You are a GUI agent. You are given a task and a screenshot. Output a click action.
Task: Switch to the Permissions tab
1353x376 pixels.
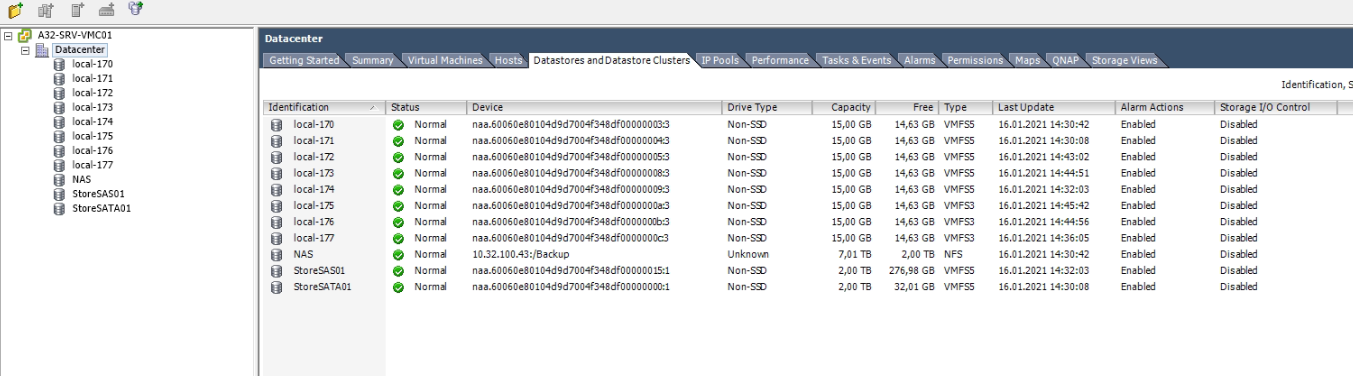pyautogui.click(x=974, y=61)
